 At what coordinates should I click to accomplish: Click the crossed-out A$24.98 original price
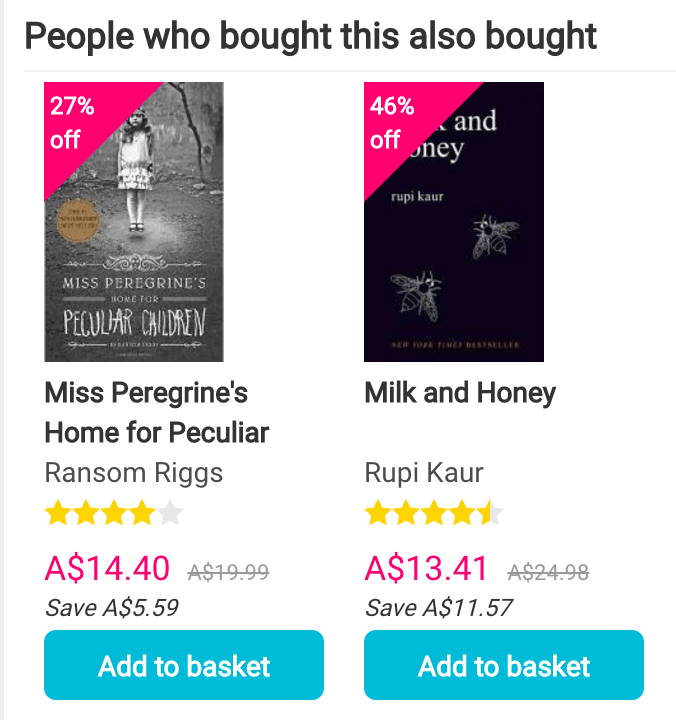pyautogui.click(x=548, y=572)
